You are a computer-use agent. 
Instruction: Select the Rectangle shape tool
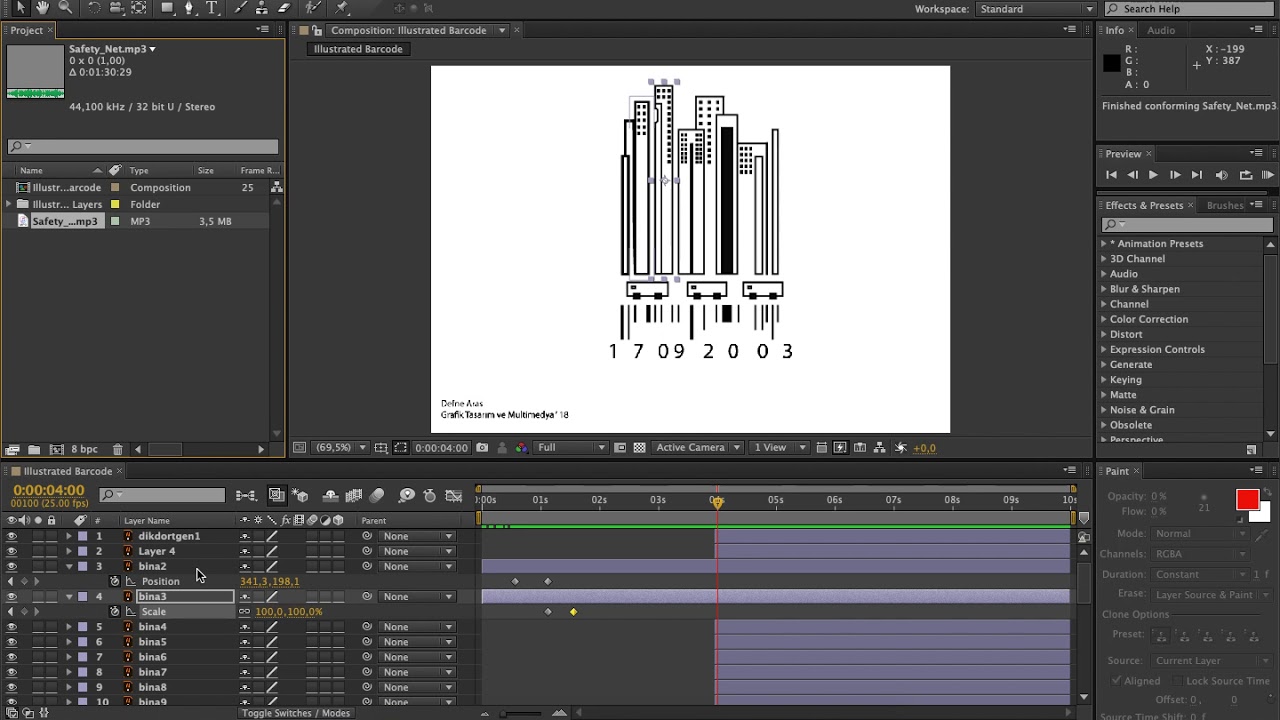[167, 8]
